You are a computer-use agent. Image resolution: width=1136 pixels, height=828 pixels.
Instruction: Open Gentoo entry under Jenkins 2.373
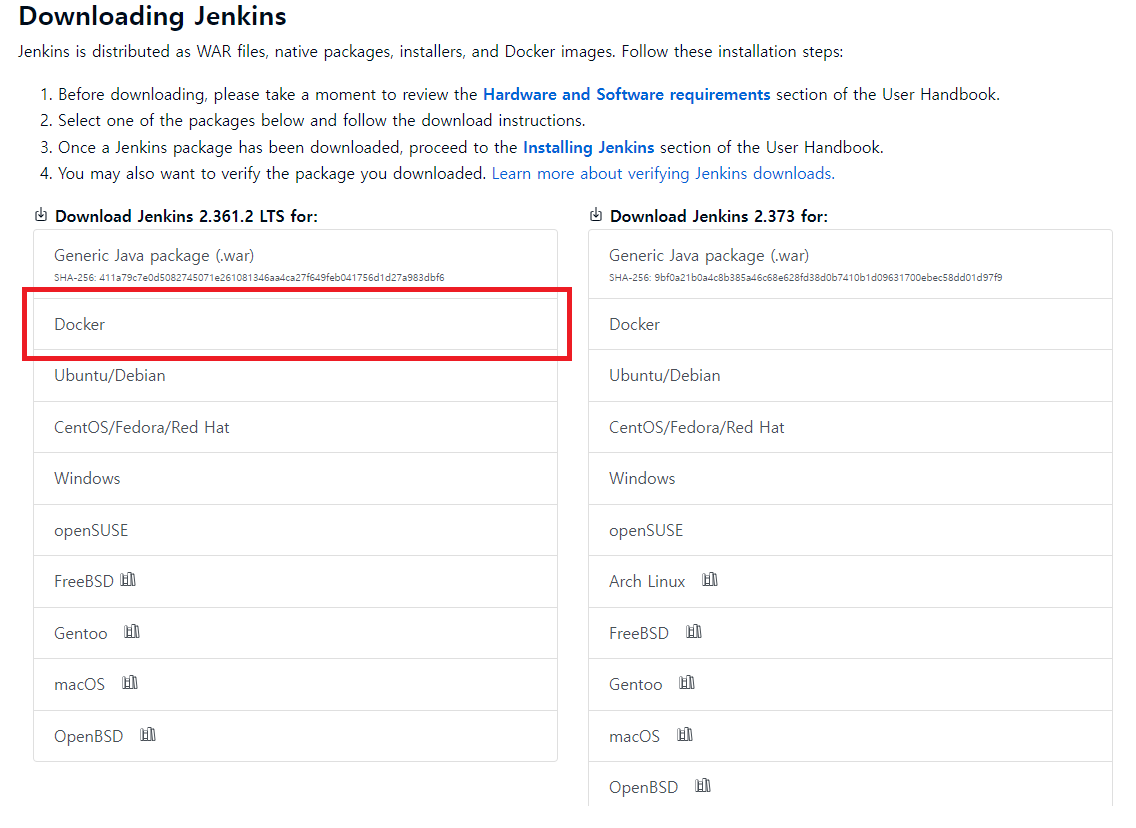(x=851, y=685)
